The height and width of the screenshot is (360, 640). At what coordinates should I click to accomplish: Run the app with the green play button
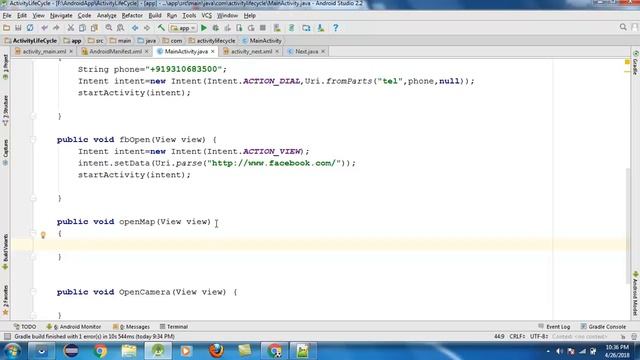tap(204, 28)
